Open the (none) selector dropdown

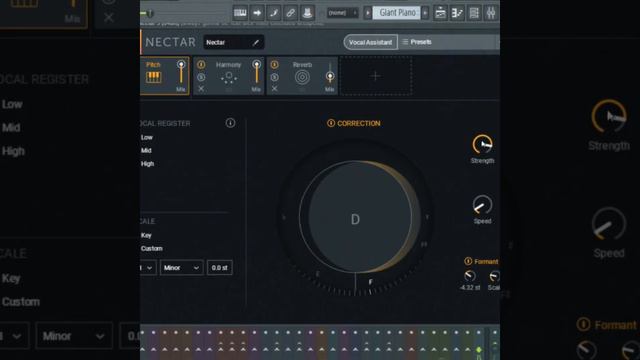pyautogui.click(x=342, y=13)
